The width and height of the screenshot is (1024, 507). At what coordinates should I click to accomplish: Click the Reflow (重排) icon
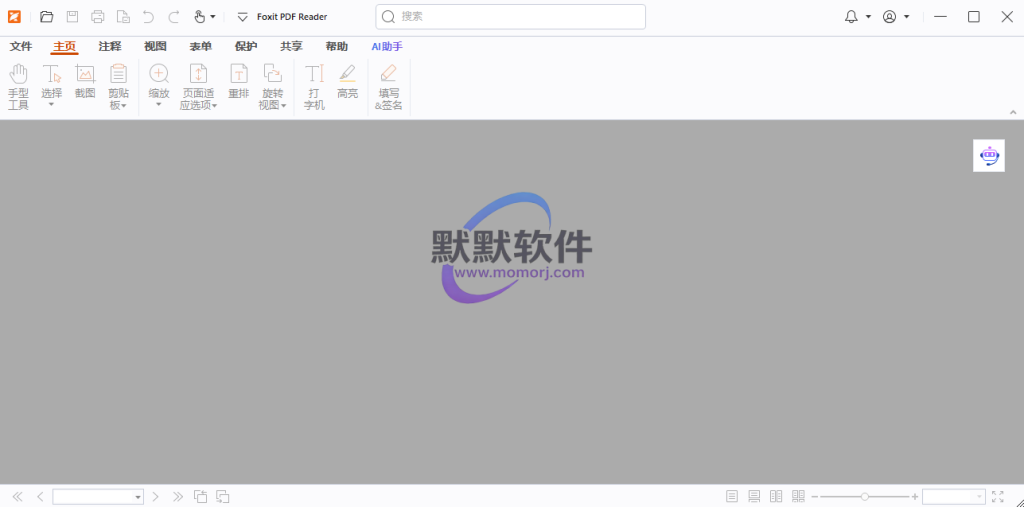pos(239,82)
